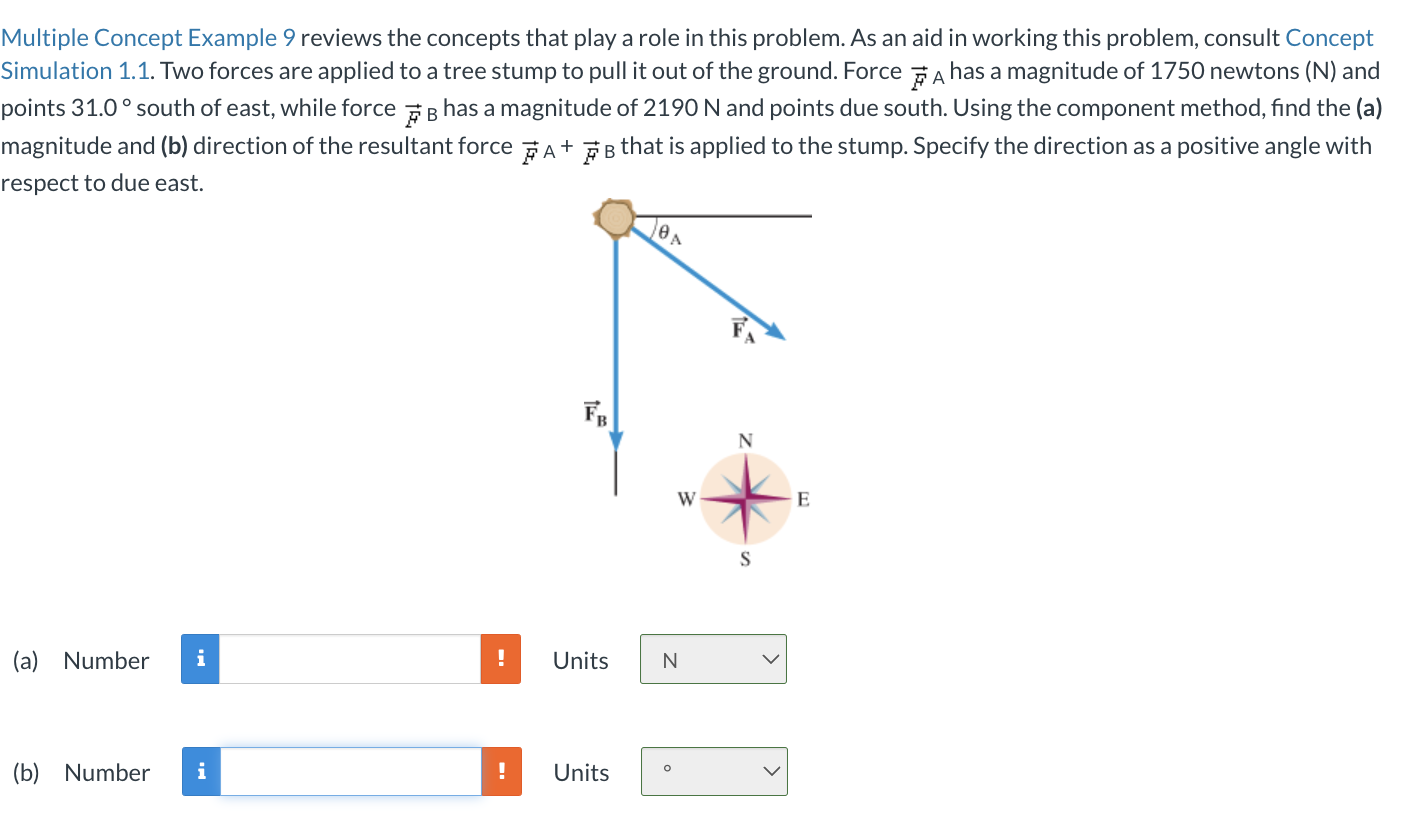The height and width of the screenshot is (840, 1410).
Task: Click the orange warning icon for part (a)
Action: tap(503, 660)
